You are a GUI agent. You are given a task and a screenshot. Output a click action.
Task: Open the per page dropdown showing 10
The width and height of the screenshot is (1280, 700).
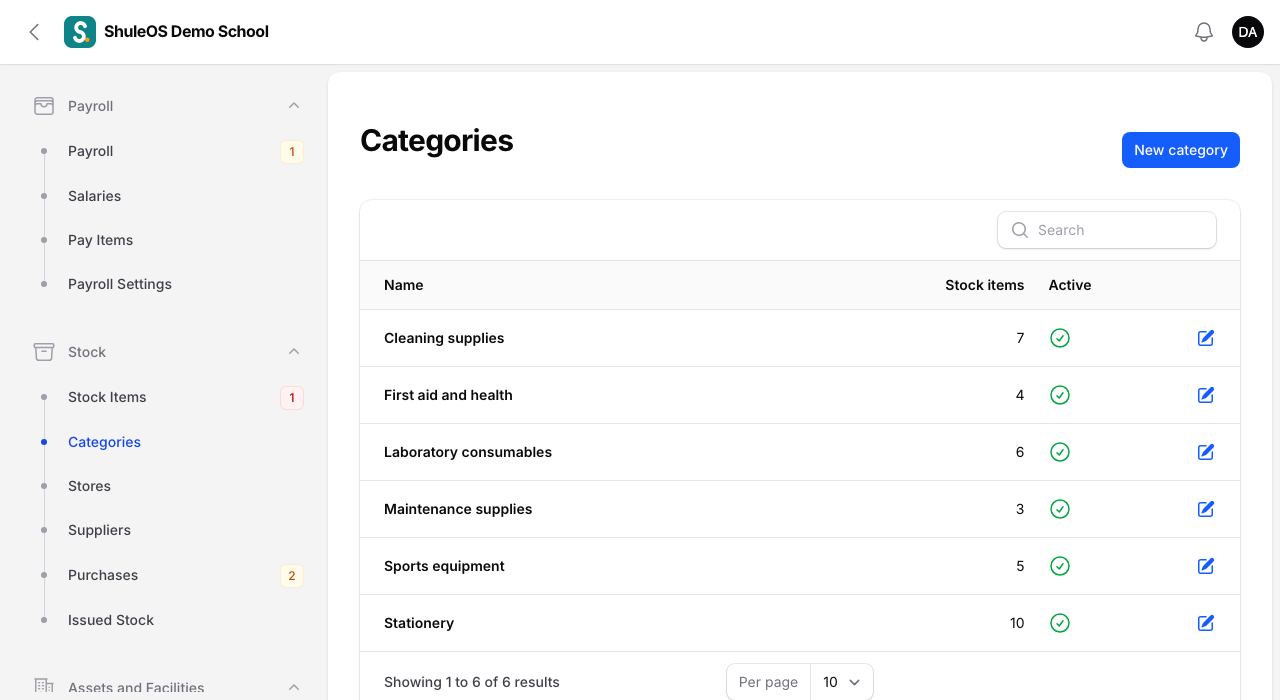pos(842,682)
